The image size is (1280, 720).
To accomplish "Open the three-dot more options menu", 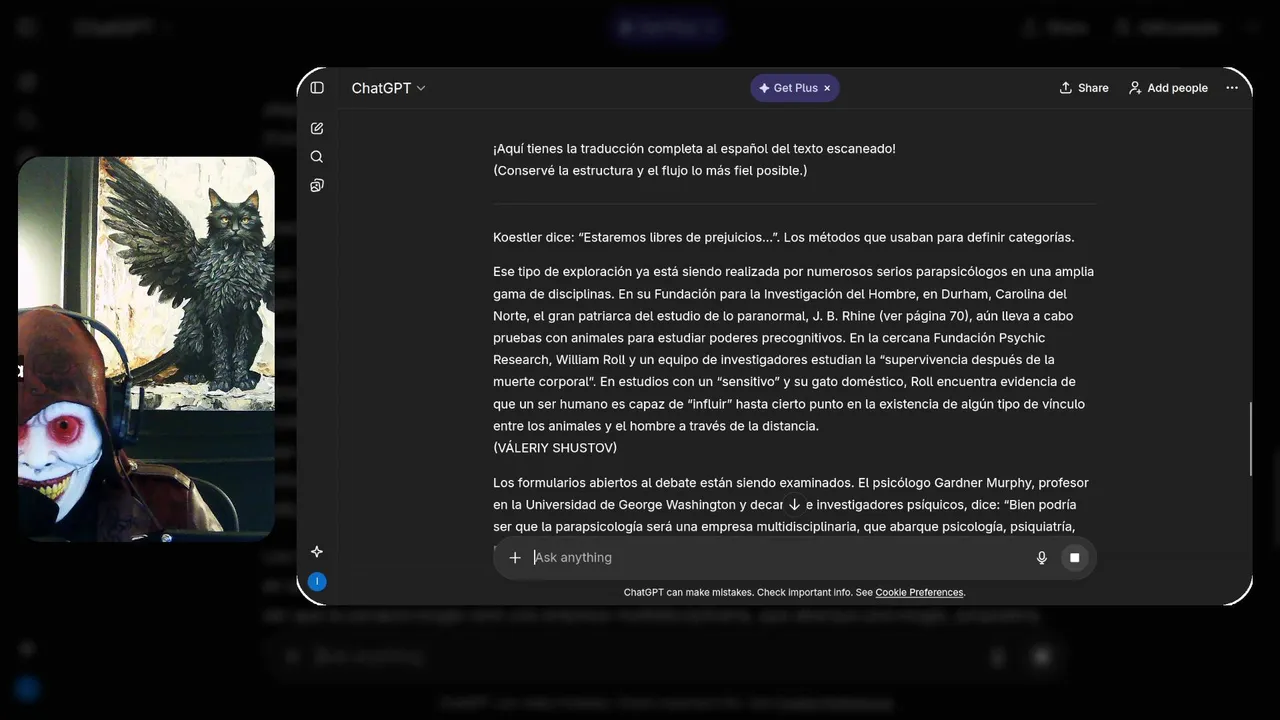I will coord(1232,88).
